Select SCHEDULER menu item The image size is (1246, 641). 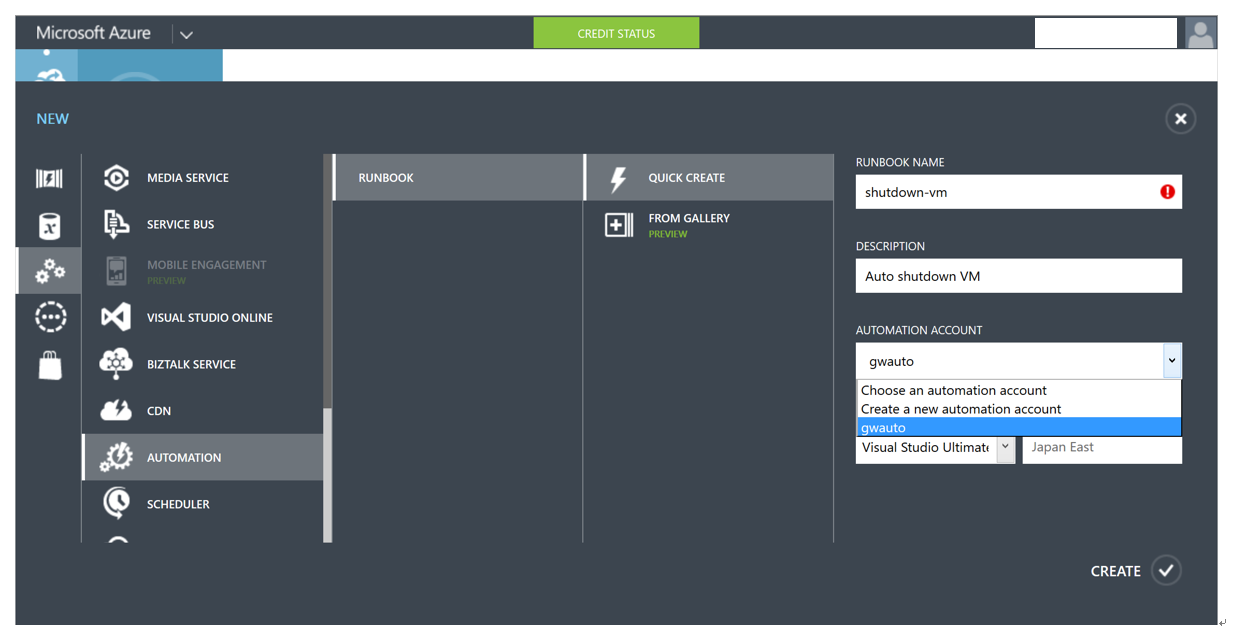[203, 504]
